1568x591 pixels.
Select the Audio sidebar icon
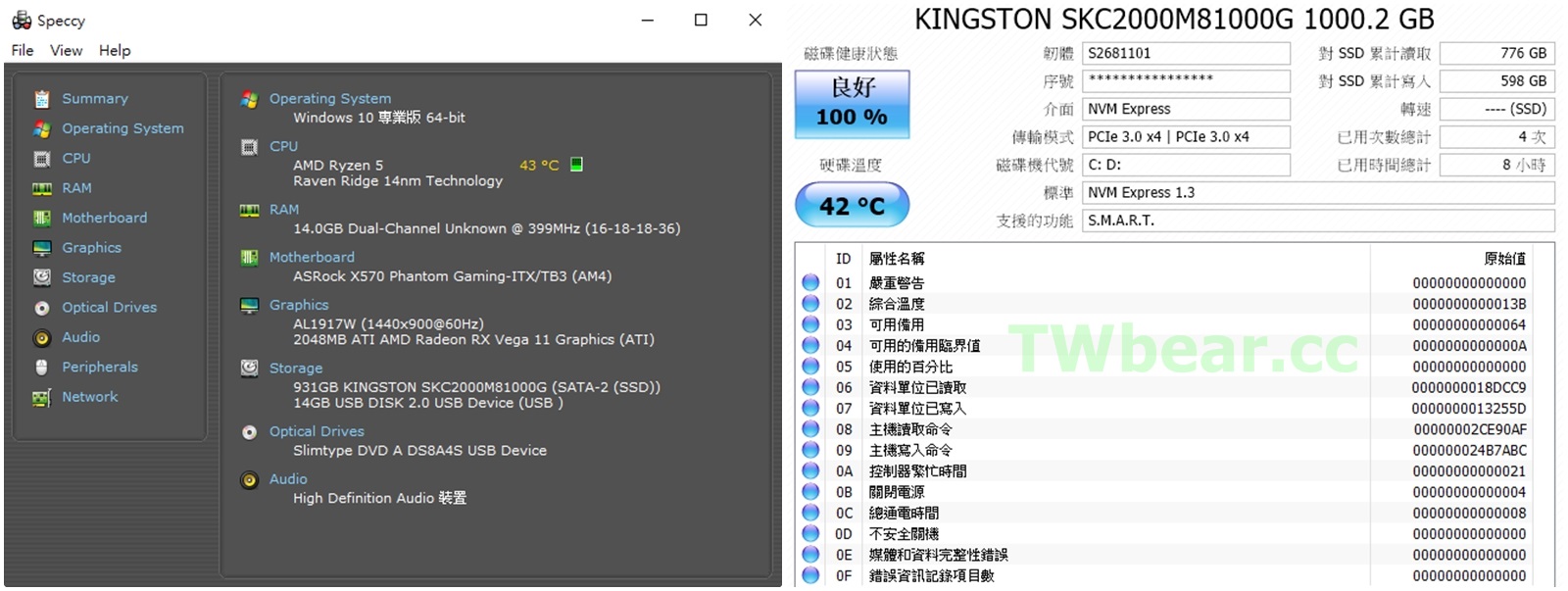point(41,338)
